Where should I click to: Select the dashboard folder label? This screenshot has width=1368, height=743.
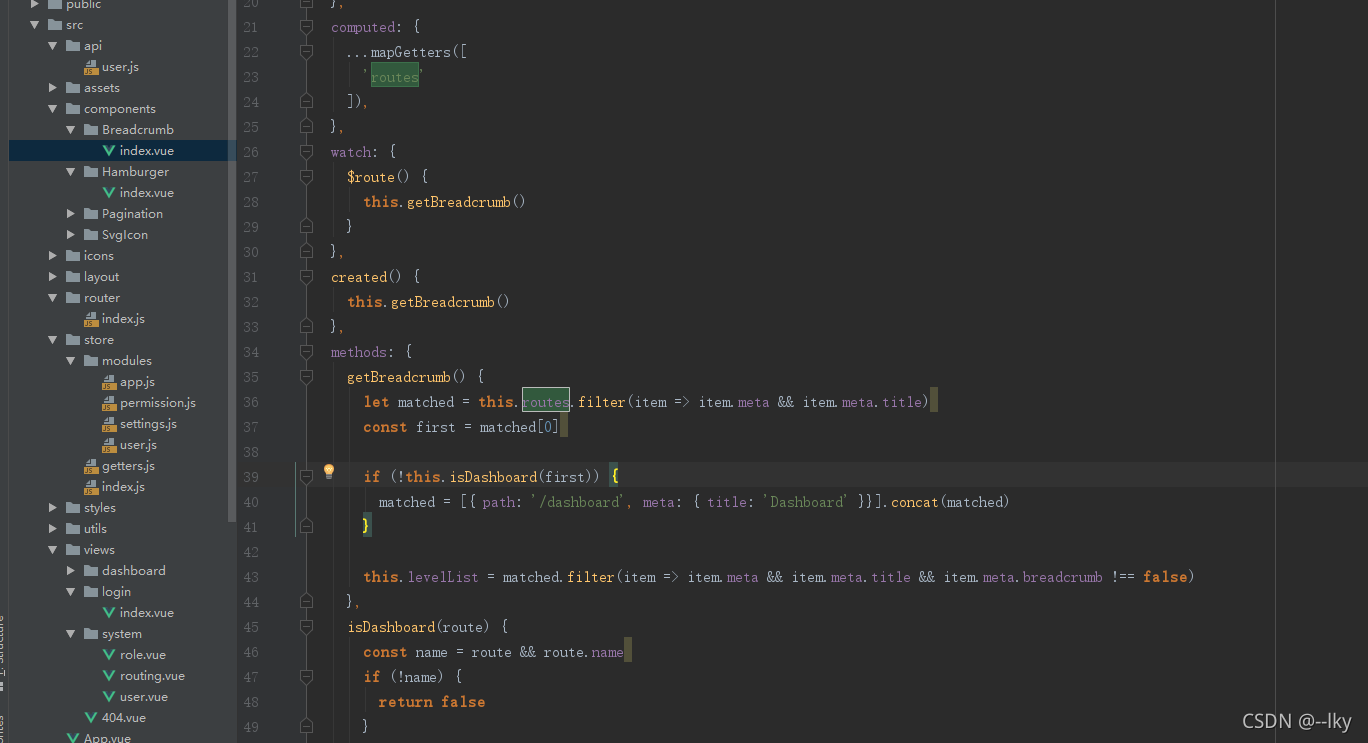tap(133, 571)
